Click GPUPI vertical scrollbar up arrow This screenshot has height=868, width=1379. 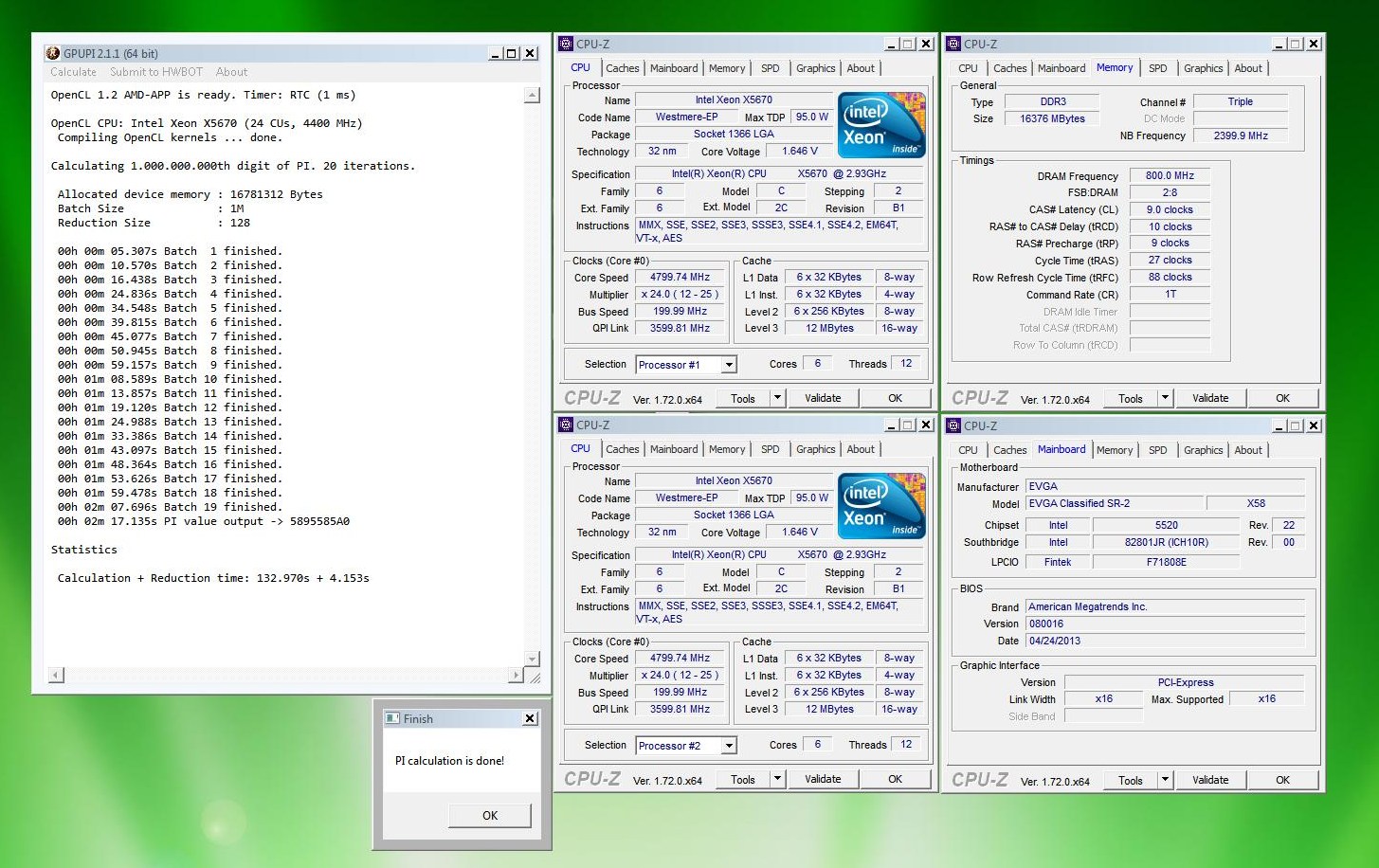click(x=532, y=95)
